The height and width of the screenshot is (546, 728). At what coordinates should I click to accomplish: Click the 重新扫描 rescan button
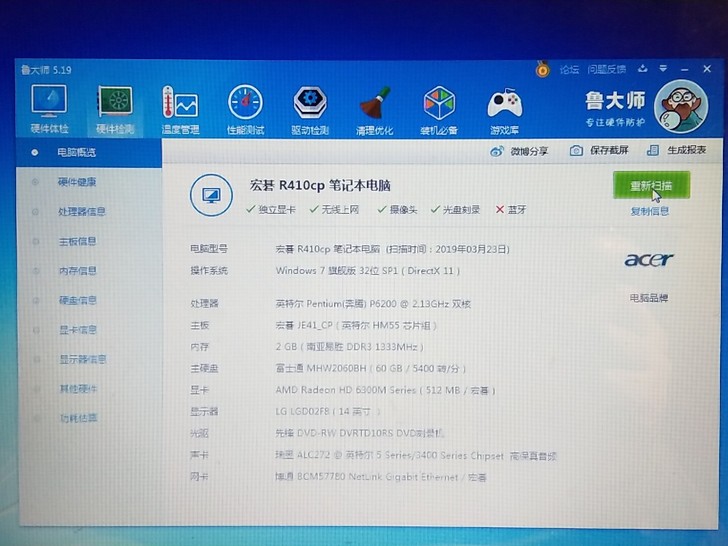(x=651, y=185)
